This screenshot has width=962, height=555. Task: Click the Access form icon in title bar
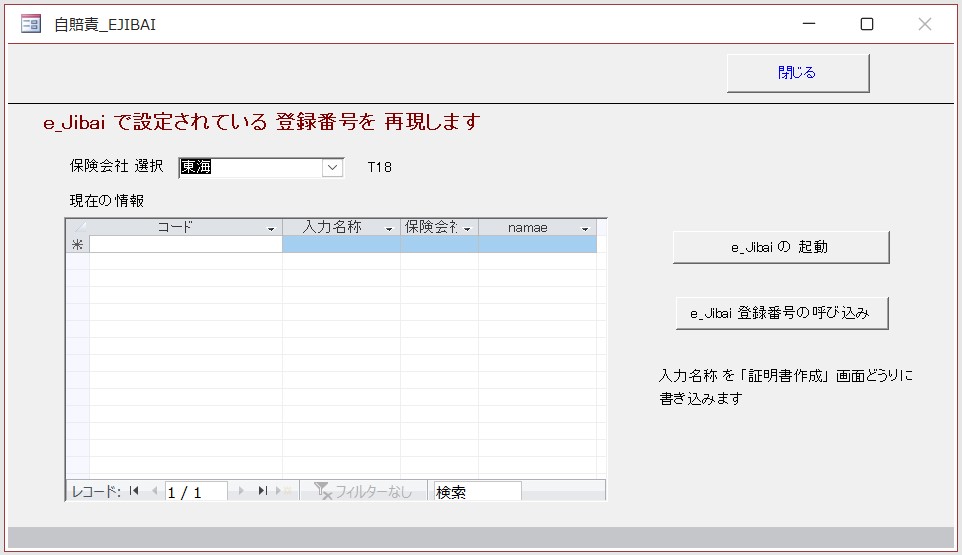31,24
